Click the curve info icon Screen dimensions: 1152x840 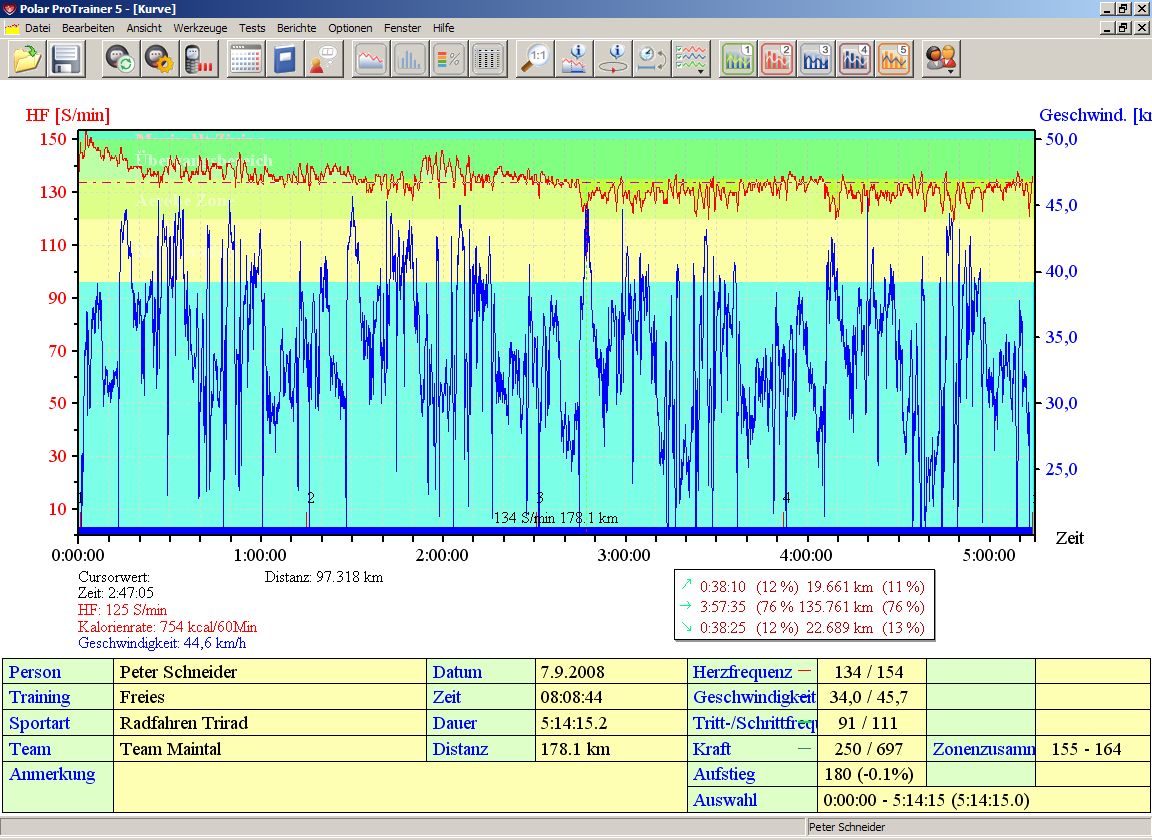pyautogui.click(x=575, y=59)
